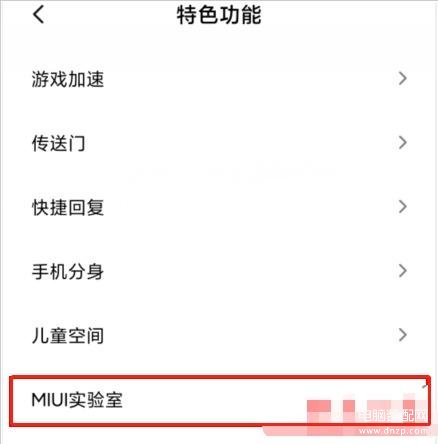Image resolution: width=438 pixels, height=444 pixels.
Task: Click the 特色功能 page title
Action: (x=219, y=15)
